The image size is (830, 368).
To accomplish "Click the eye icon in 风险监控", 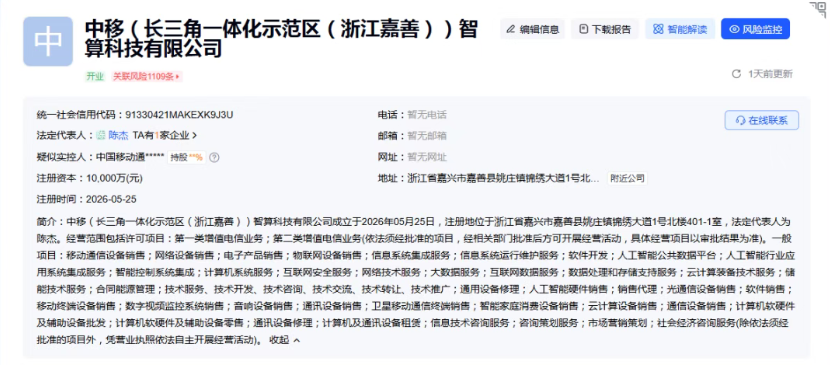I will 734,29.
